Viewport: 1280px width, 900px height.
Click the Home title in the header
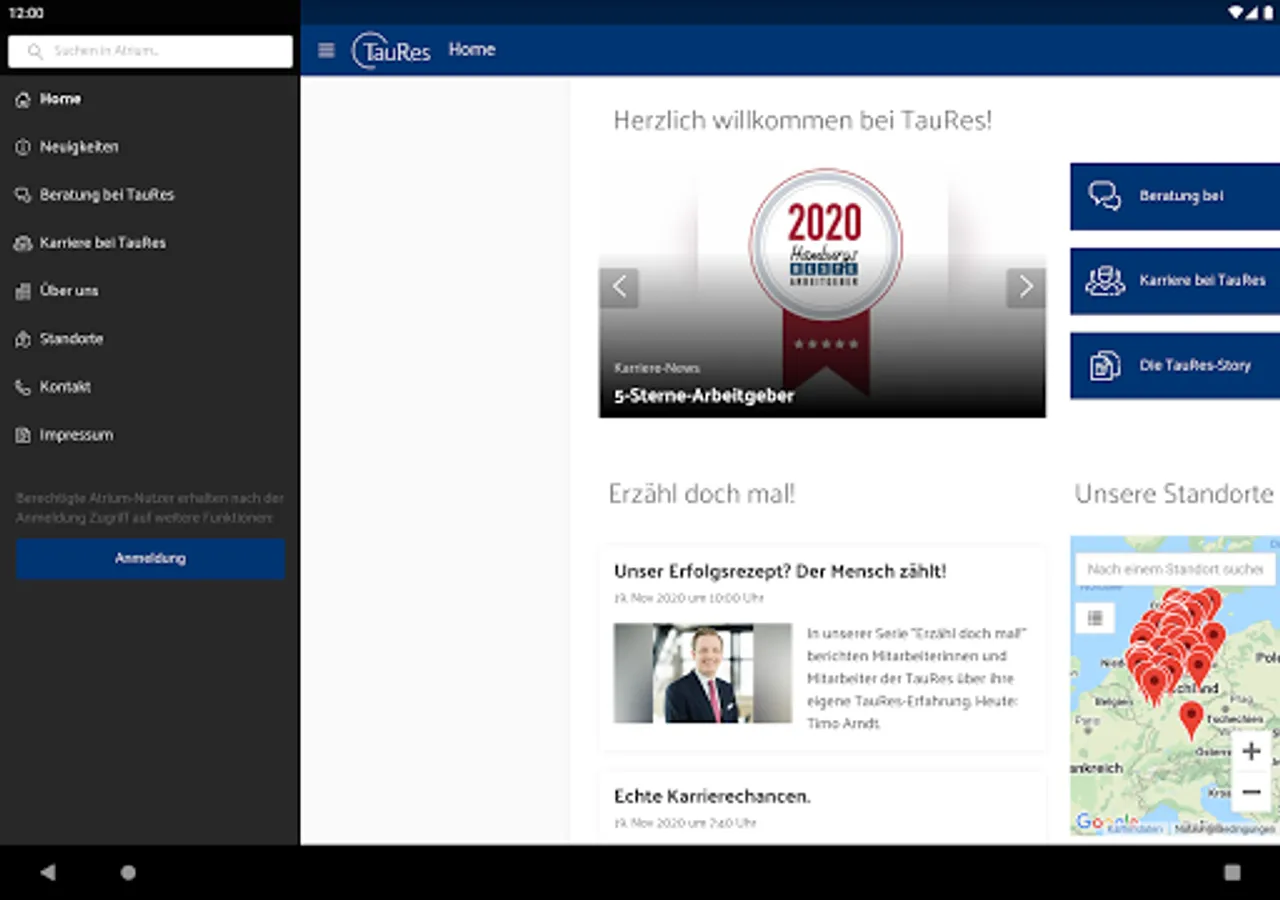point(472,50)
